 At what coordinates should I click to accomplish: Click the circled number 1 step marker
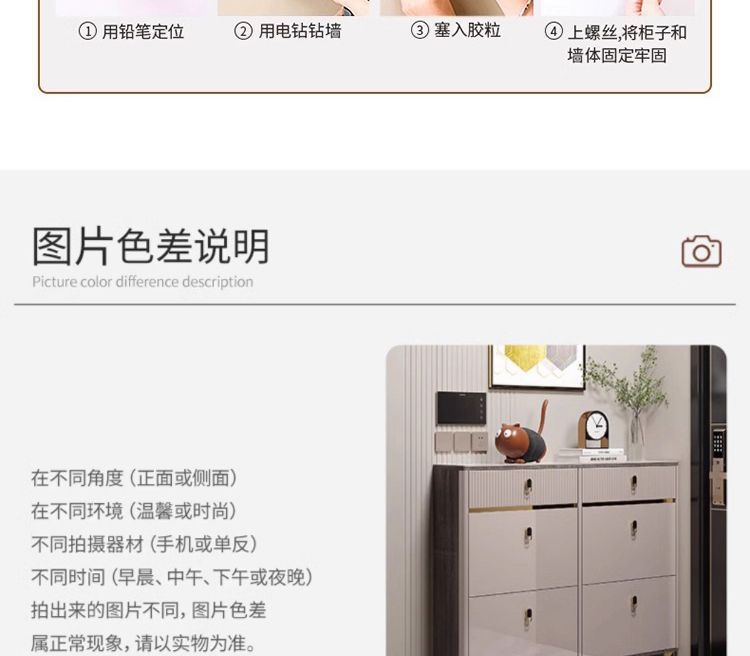click(x=88, y=32)
